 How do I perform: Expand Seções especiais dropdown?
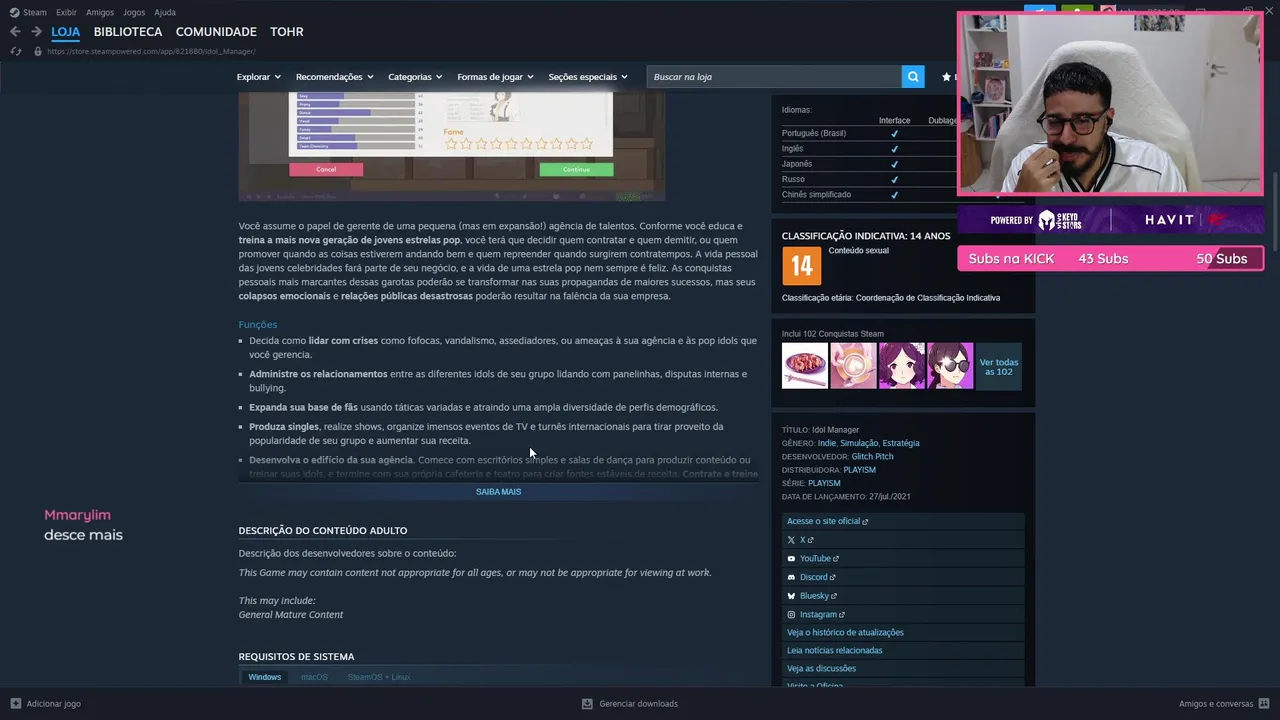click(x=588, y=77)
